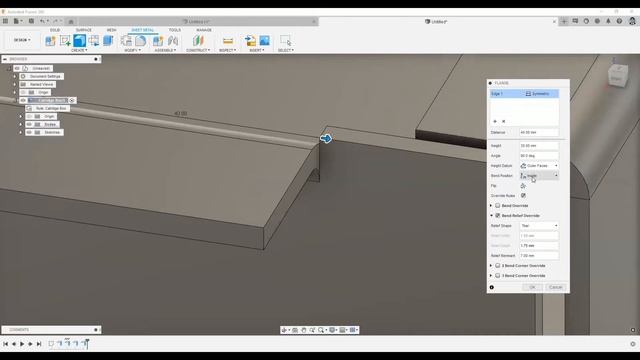
Task: Switch to the Surface tab
Action: [x=84, y=30]
